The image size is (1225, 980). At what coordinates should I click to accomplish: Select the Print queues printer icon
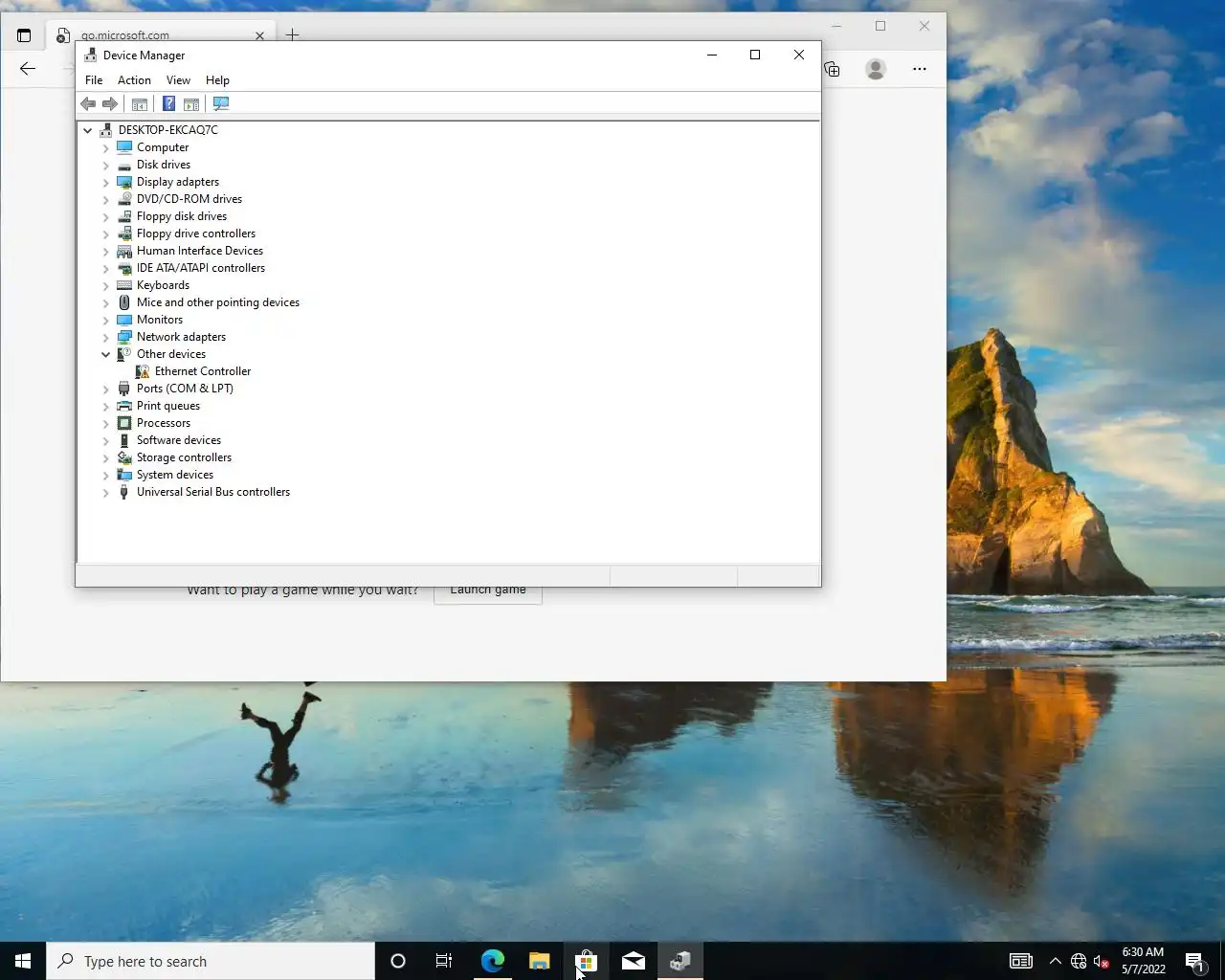coord(124,406)
